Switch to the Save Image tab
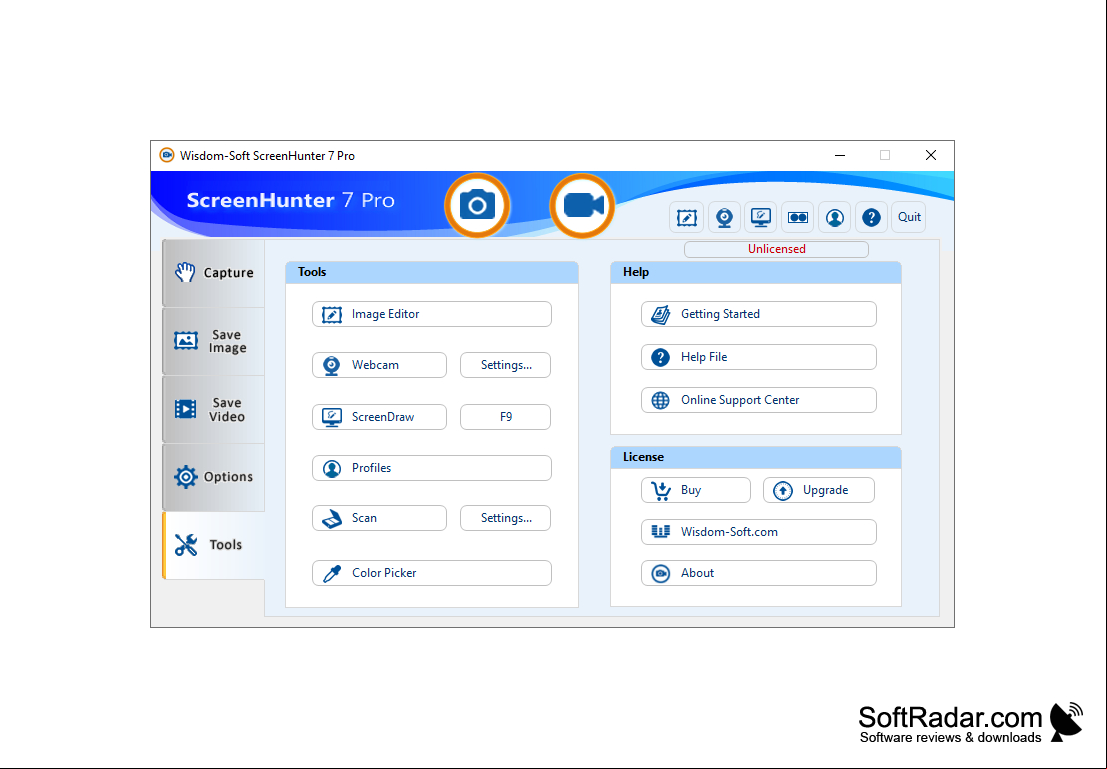 [x=213, y=341]
